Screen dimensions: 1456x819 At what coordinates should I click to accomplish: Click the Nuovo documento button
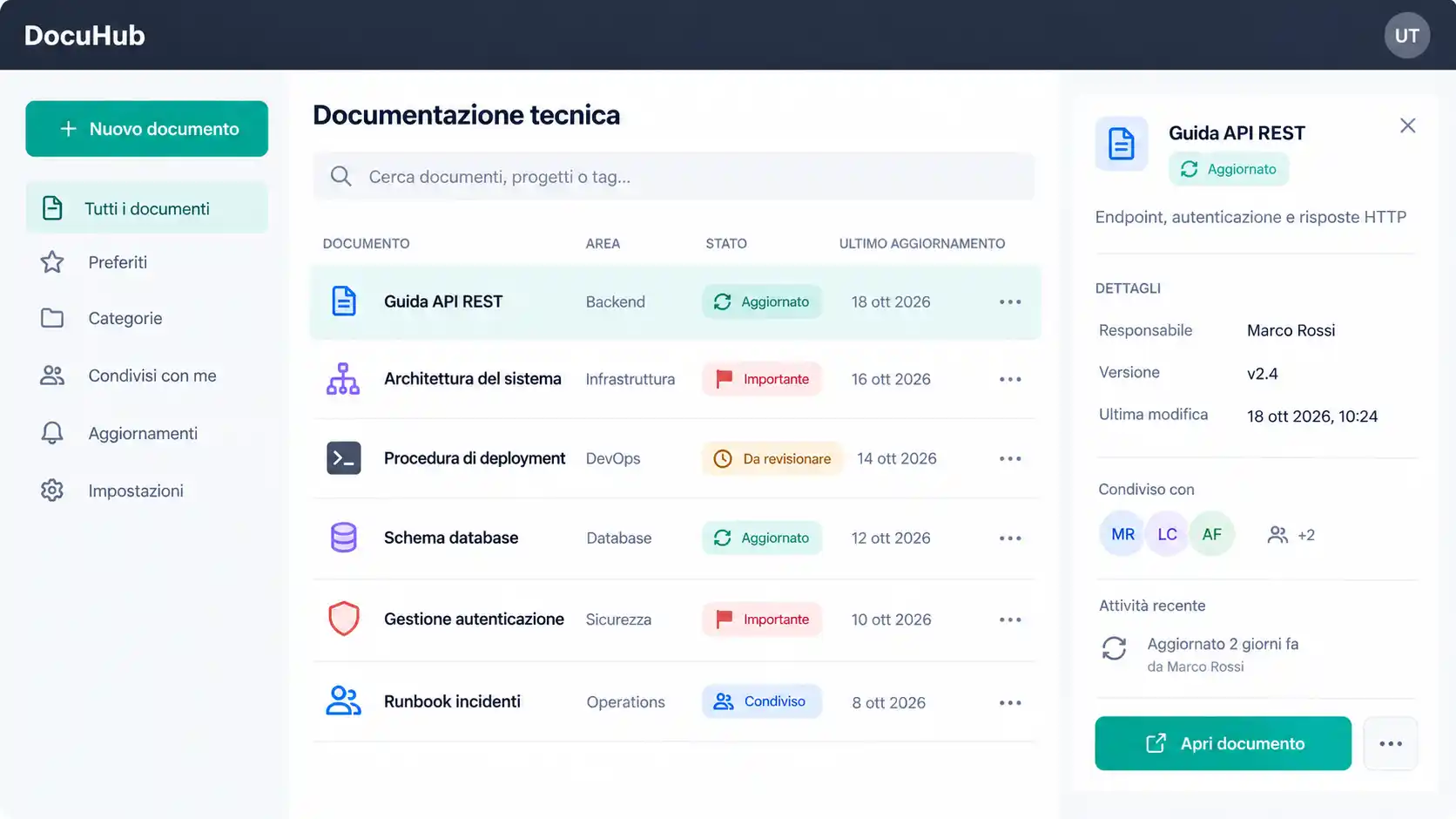(146, 129)
